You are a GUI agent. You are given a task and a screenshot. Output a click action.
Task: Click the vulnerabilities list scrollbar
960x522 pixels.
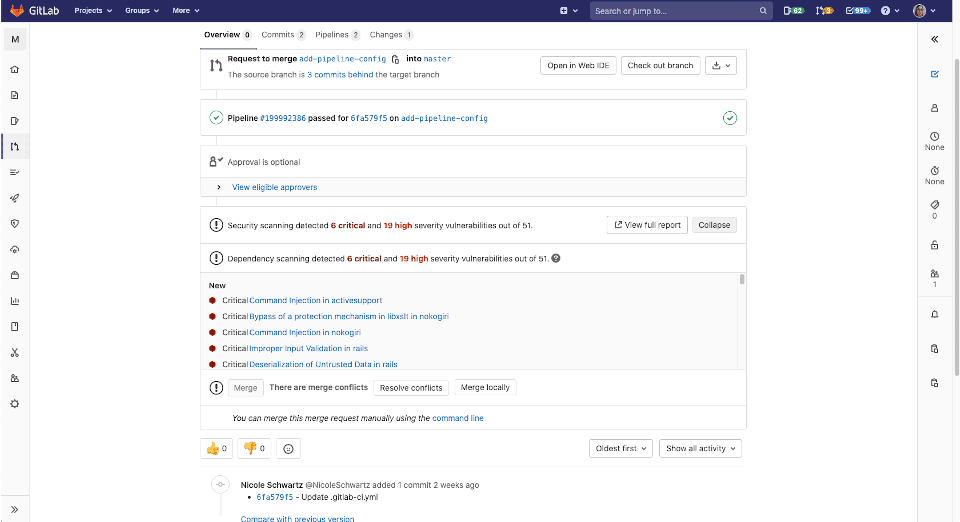742,280
